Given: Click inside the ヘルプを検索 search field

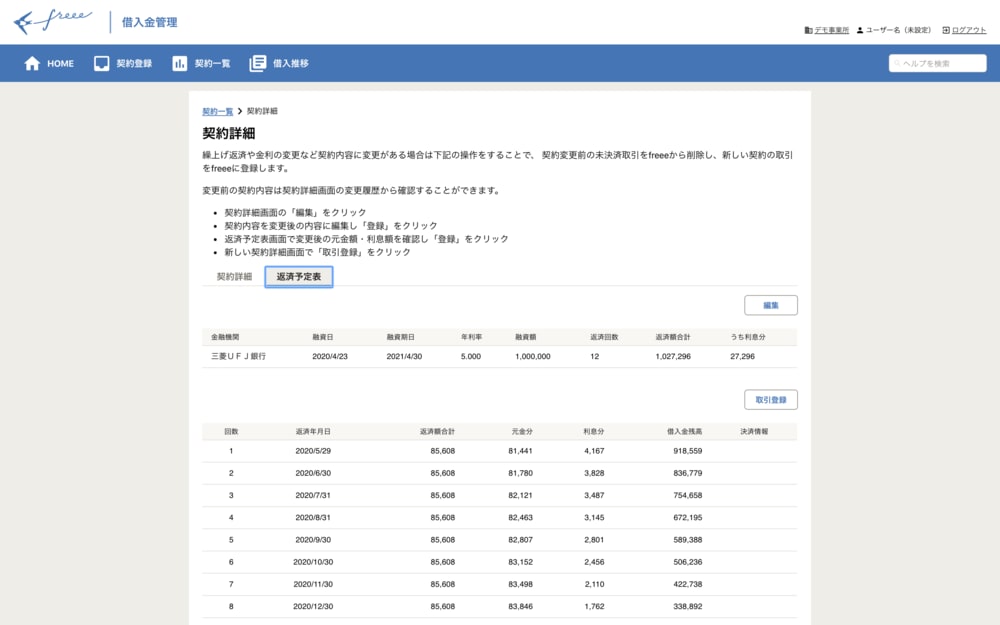Looking at the screenshot, I should pyautogui.click(x=940, y=62).
